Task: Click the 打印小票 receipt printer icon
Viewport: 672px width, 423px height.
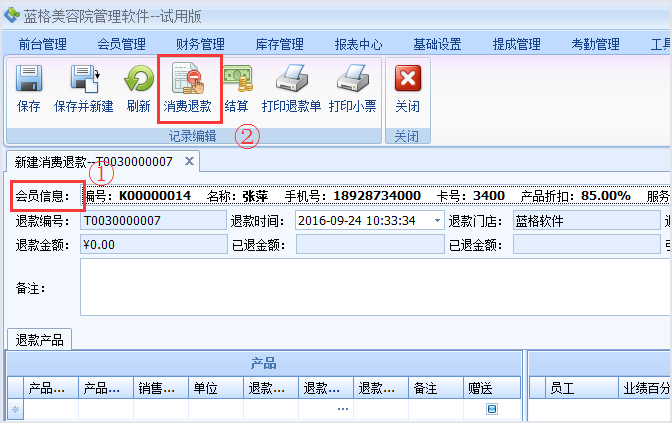Action: [x=352, y=78]
